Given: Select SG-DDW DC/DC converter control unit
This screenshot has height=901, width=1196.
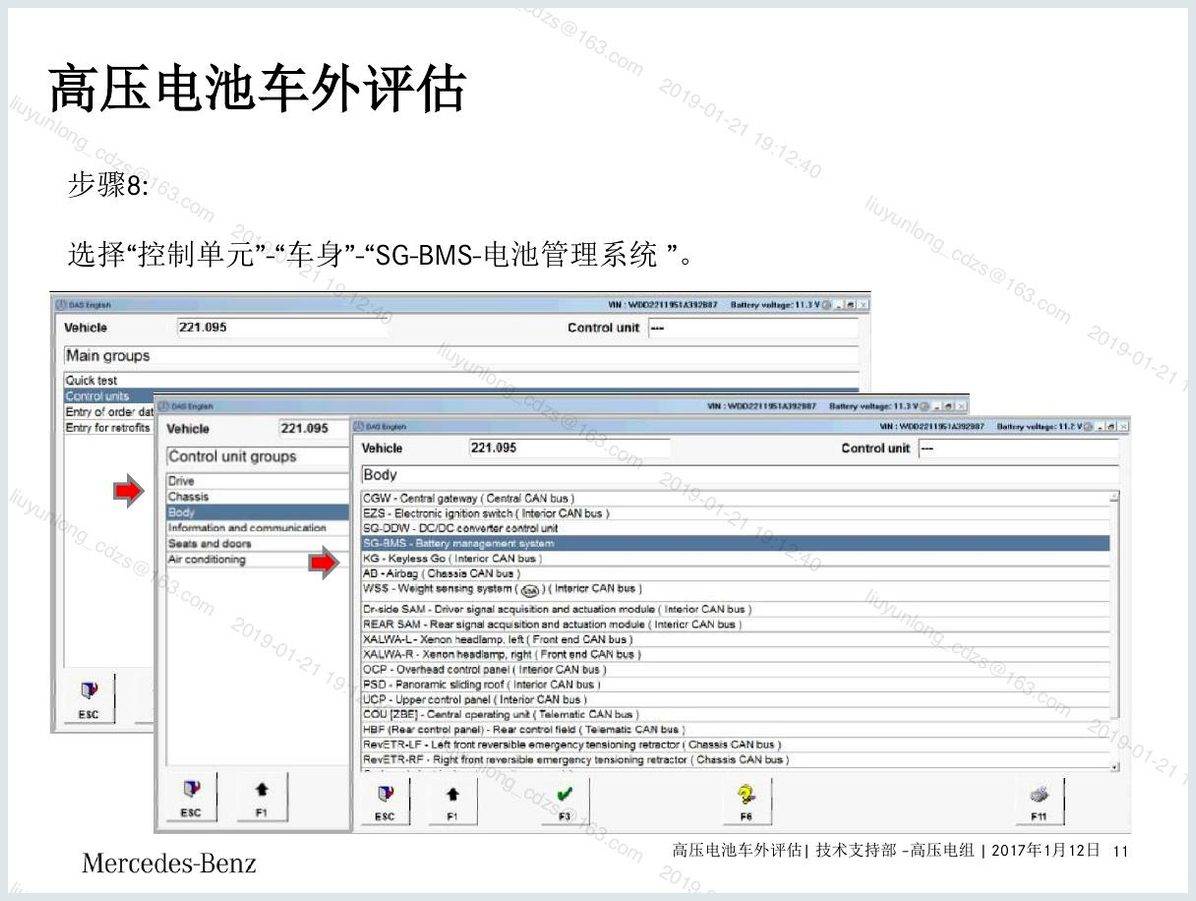Looking at the screenshot, I should (735, 528).
